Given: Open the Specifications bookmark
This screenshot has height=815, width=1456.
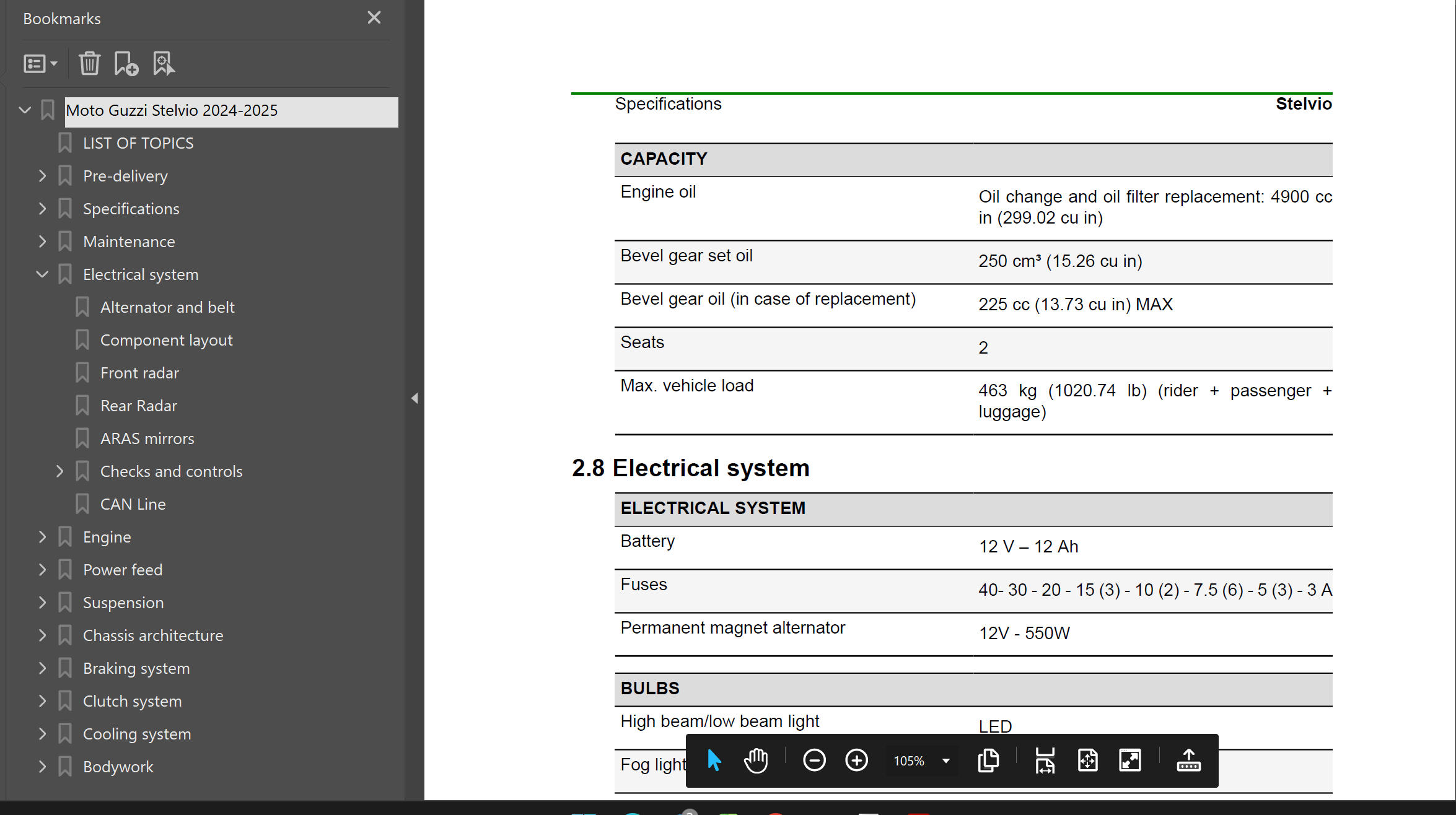Looking at the screenshot, I should (131, 209).
